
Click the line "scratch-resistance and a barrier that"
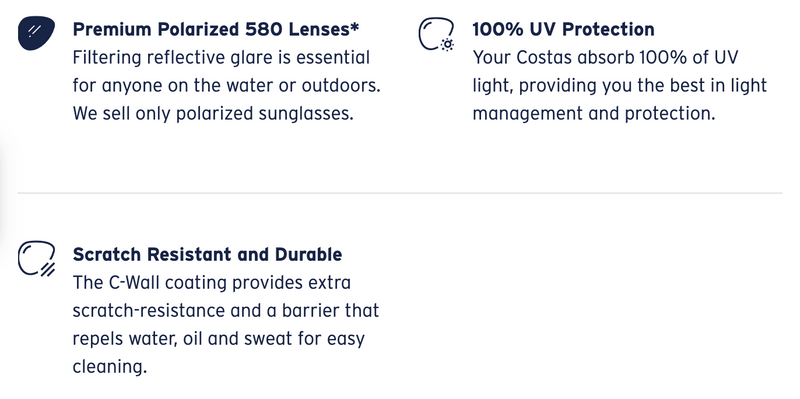click(x=226, y=310)
